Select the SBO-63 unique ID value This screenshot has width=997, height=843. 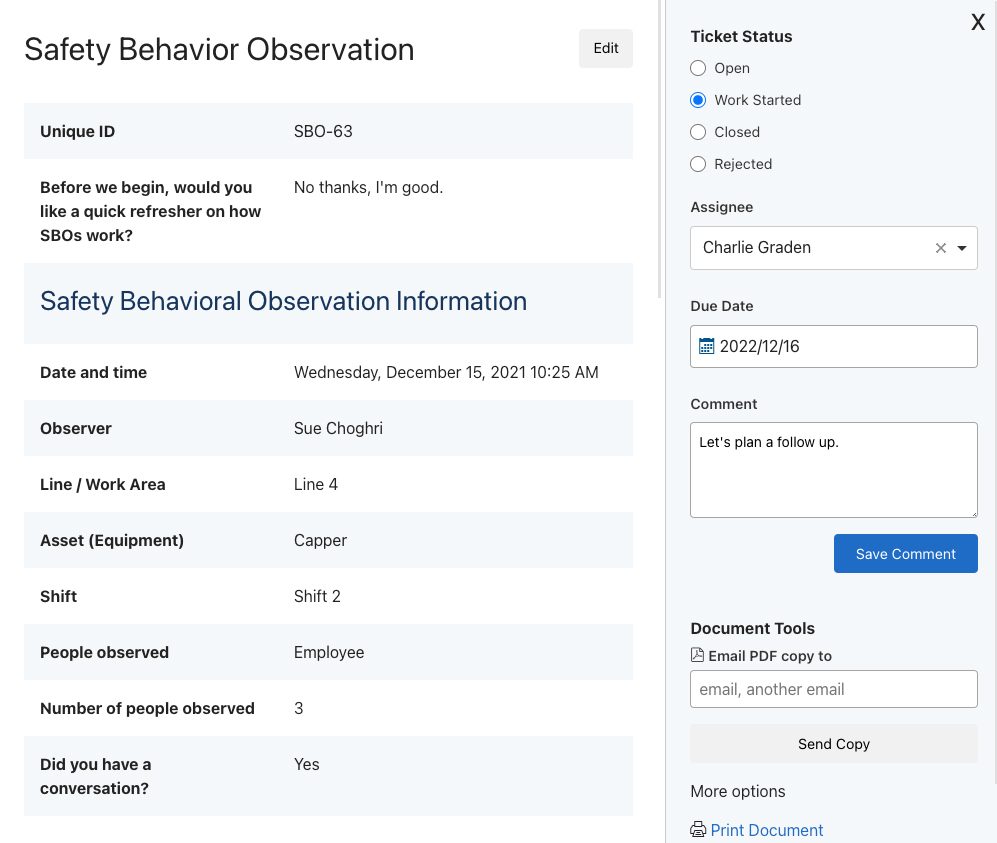pyautogui.click(x=323, y=131)
